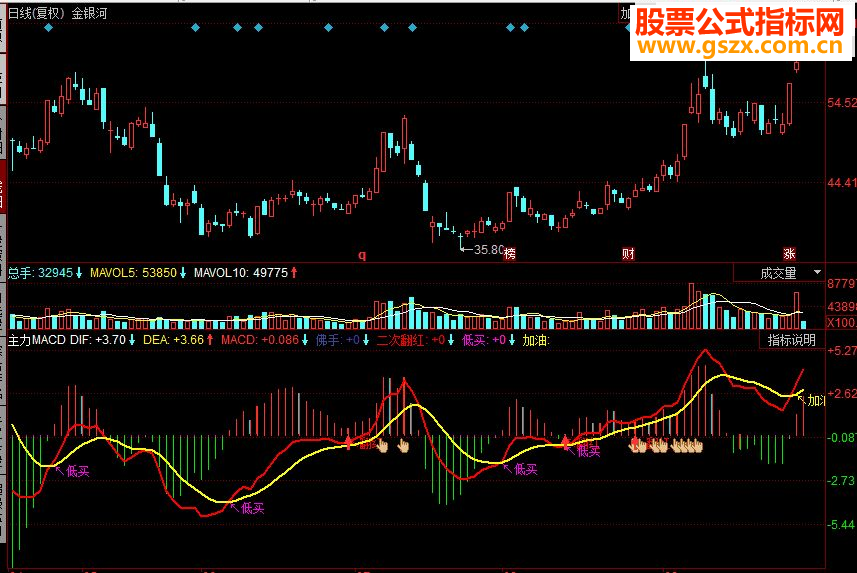This screenshot has width=857, height=573.
Task: Click the 涨 event marker
Action: (x=789, y=254)
